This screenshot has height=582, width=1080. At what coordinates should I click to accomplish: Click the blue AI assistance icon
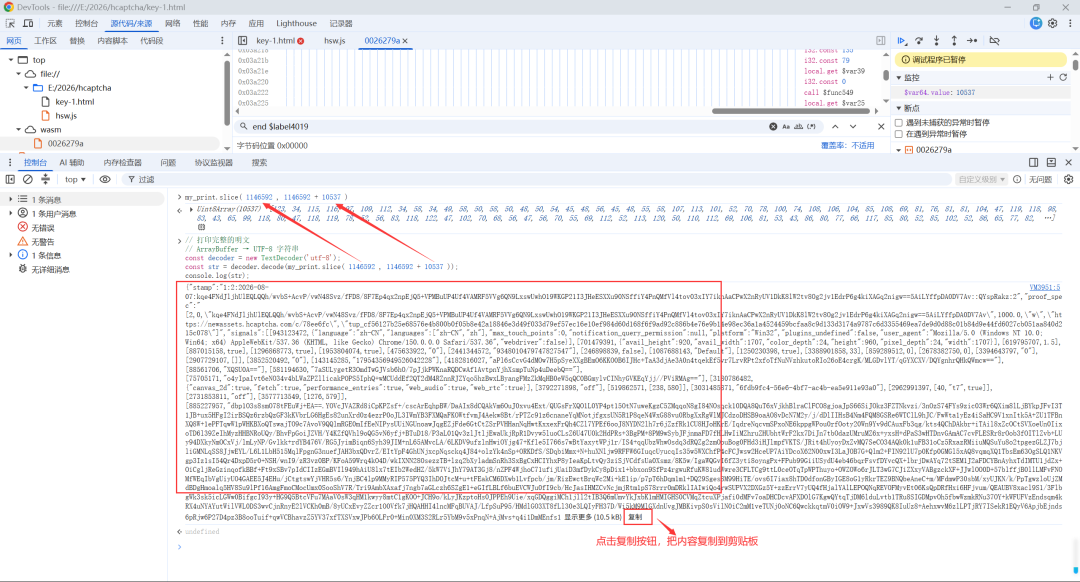pyautogui.click(x=1035, y=23)
